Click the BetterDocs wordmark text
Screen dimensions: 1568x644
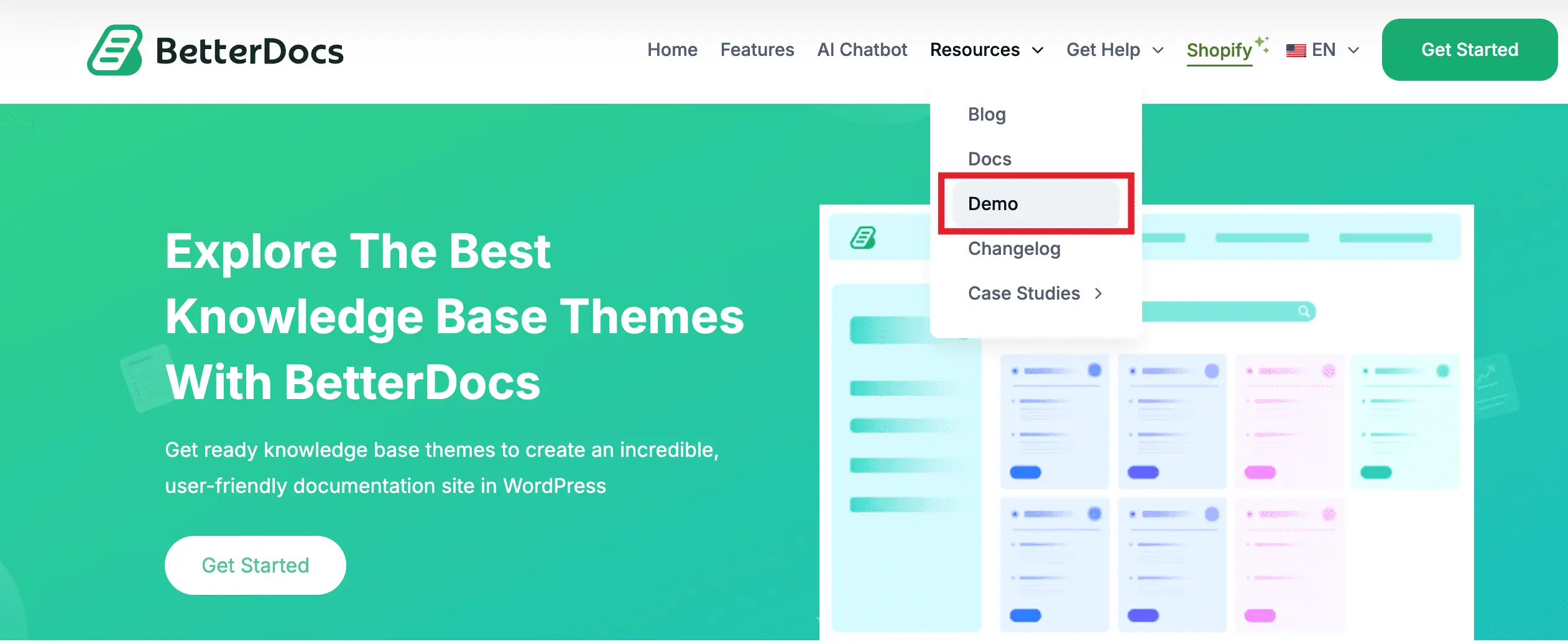249,51
